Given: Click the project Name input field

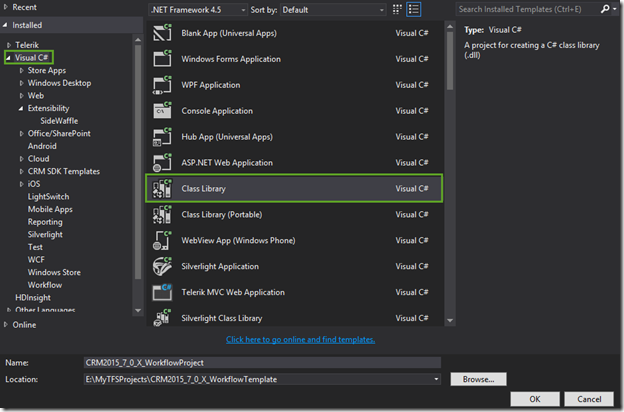Looking at the screenshot, I should click(262, 363).
